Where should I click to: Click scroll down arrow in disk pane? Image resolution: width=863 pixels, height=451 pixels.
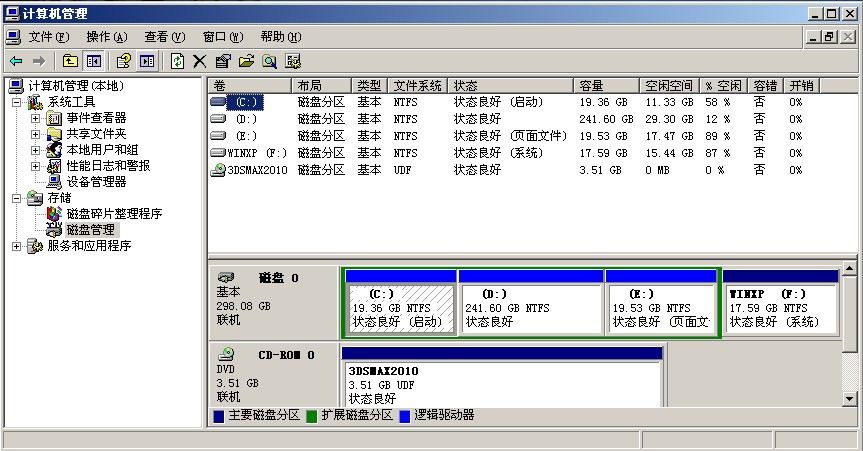[849, 399]
